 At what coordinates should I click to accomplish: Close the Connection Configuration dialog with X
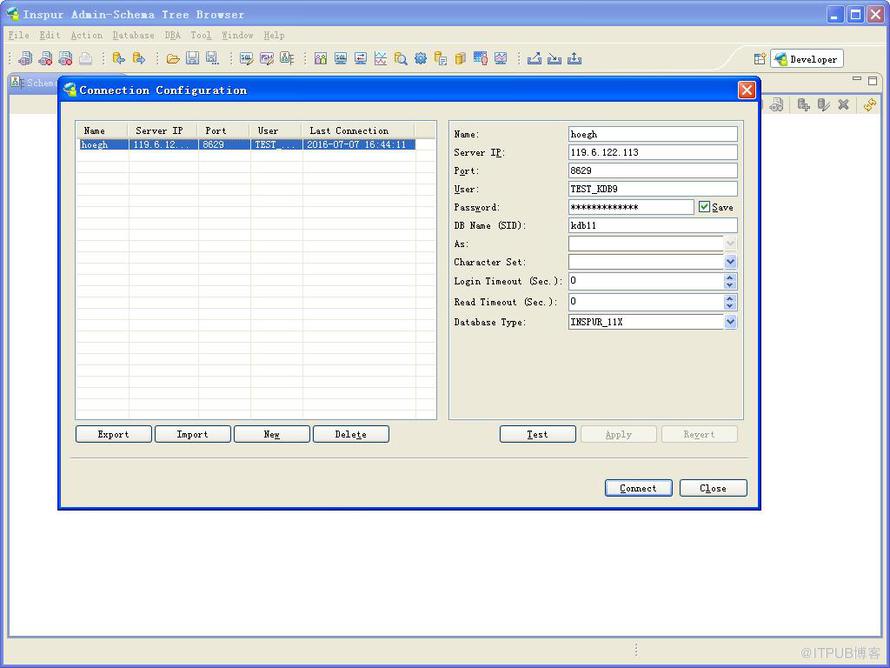tap(746, 90)
